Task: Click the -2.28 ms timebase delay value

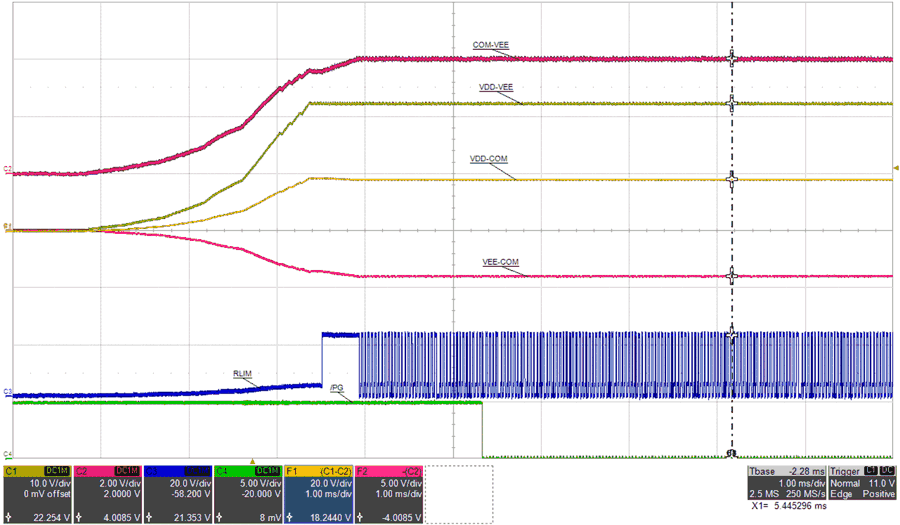Action: [806, 471]
